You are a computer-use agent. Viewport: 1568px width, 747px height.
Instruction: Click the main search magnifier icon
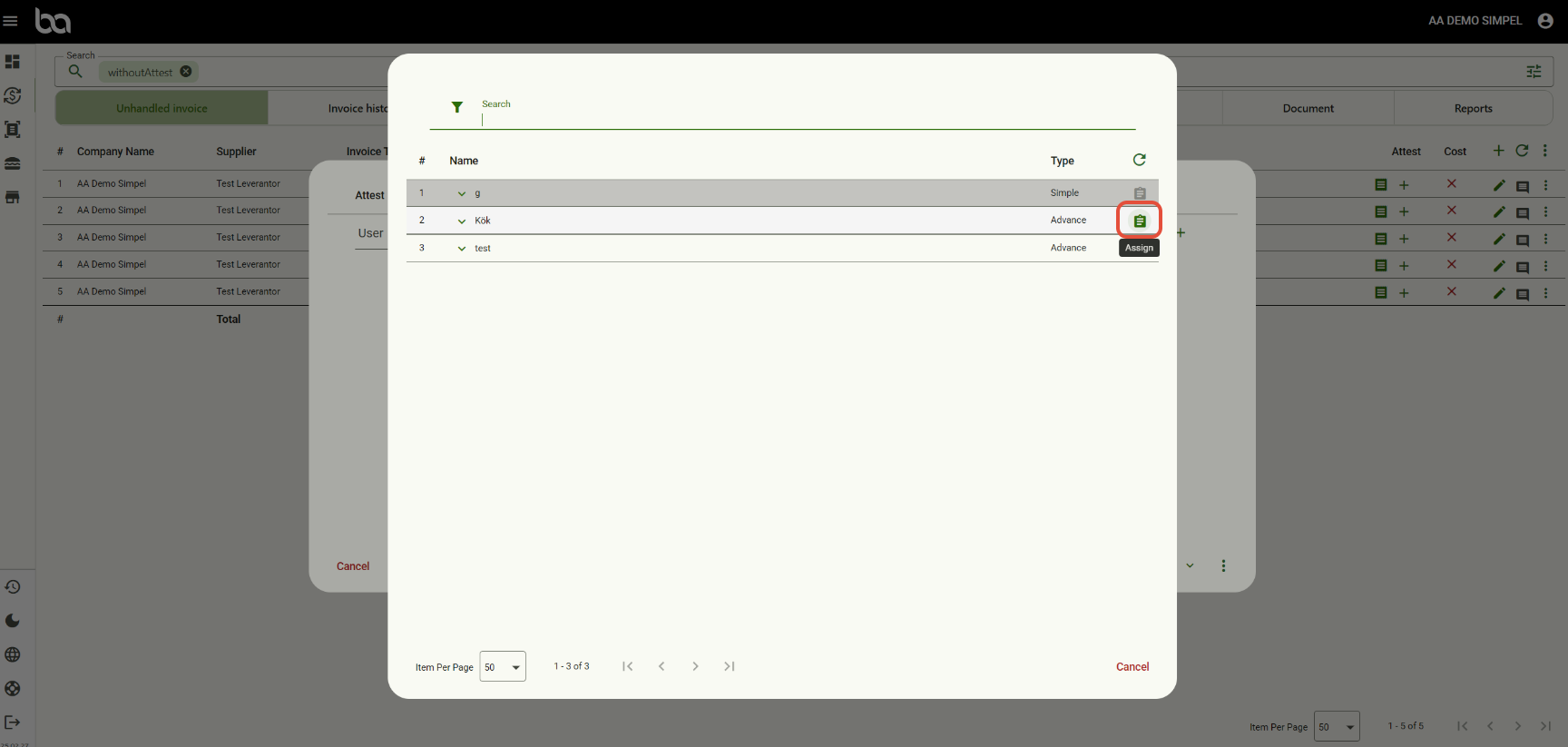point(75,72)
